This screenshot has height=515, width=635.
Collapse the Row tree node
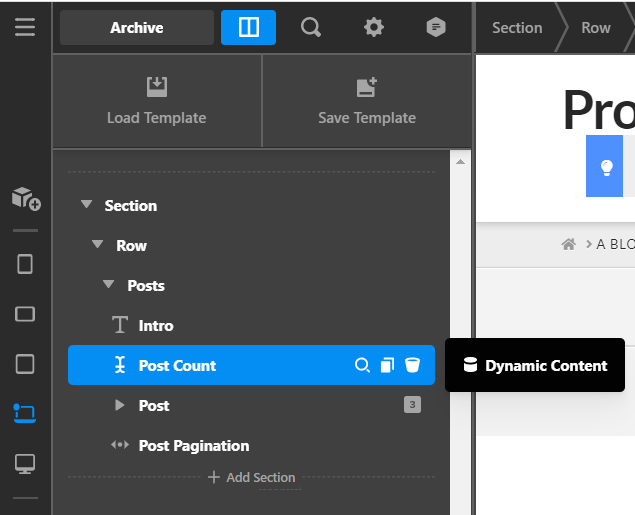coord(97,246)
